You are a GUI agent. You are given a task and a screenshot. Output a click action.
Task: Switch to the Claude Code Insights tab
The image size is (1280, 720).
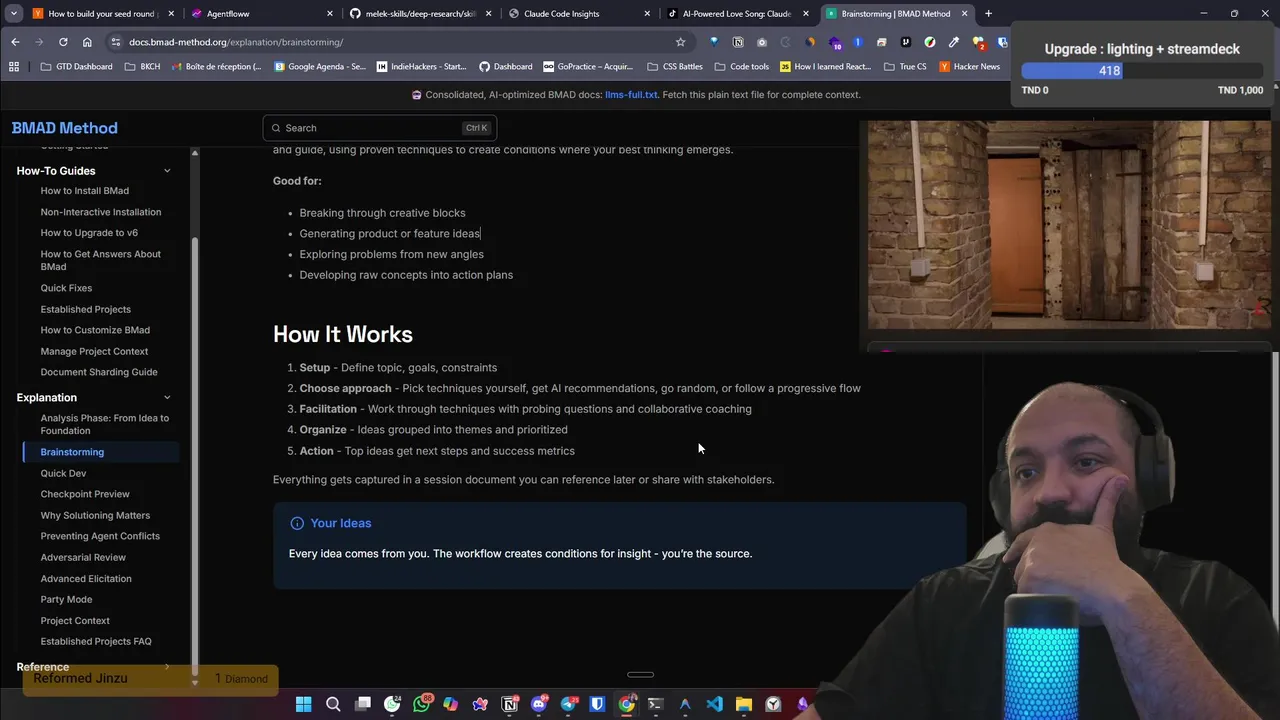pos(578,14)
